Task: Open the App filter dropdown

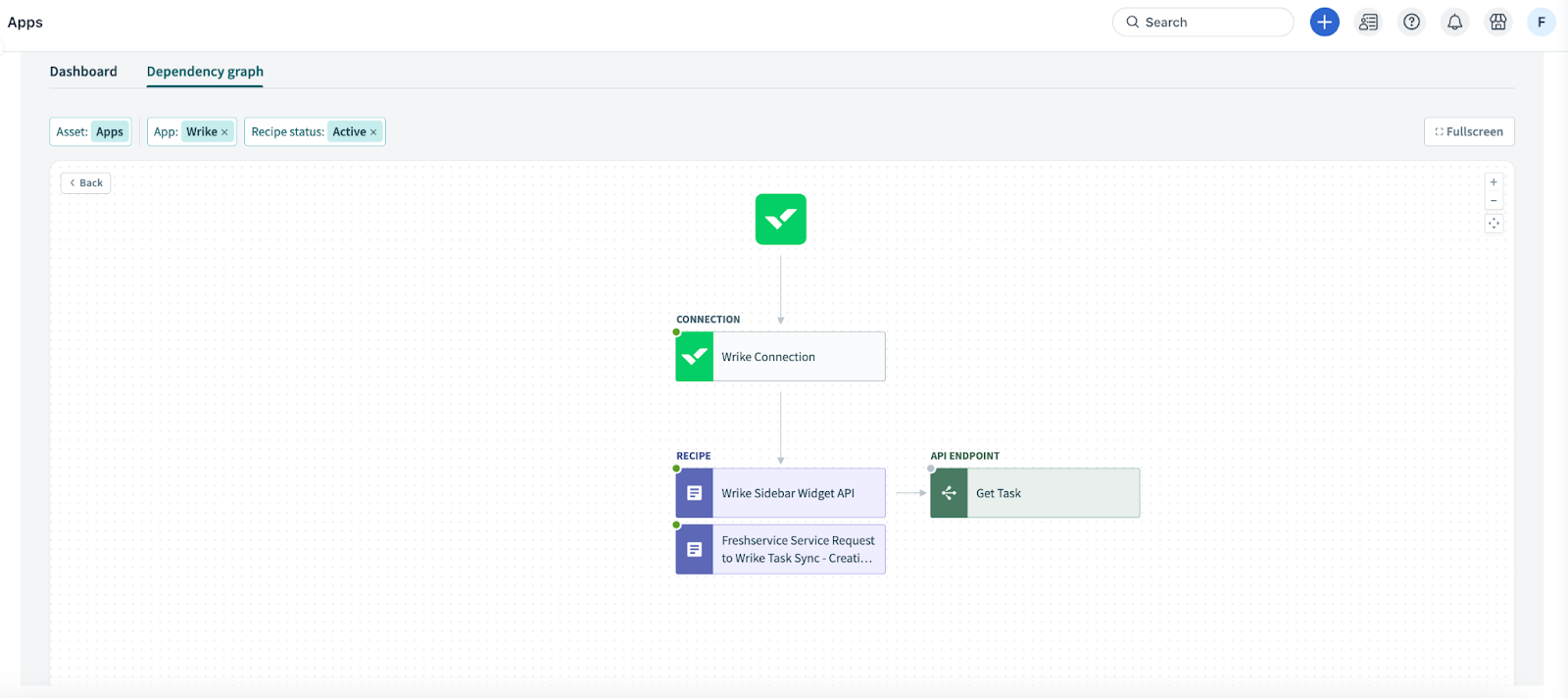Action: click(x=192, y=131)
